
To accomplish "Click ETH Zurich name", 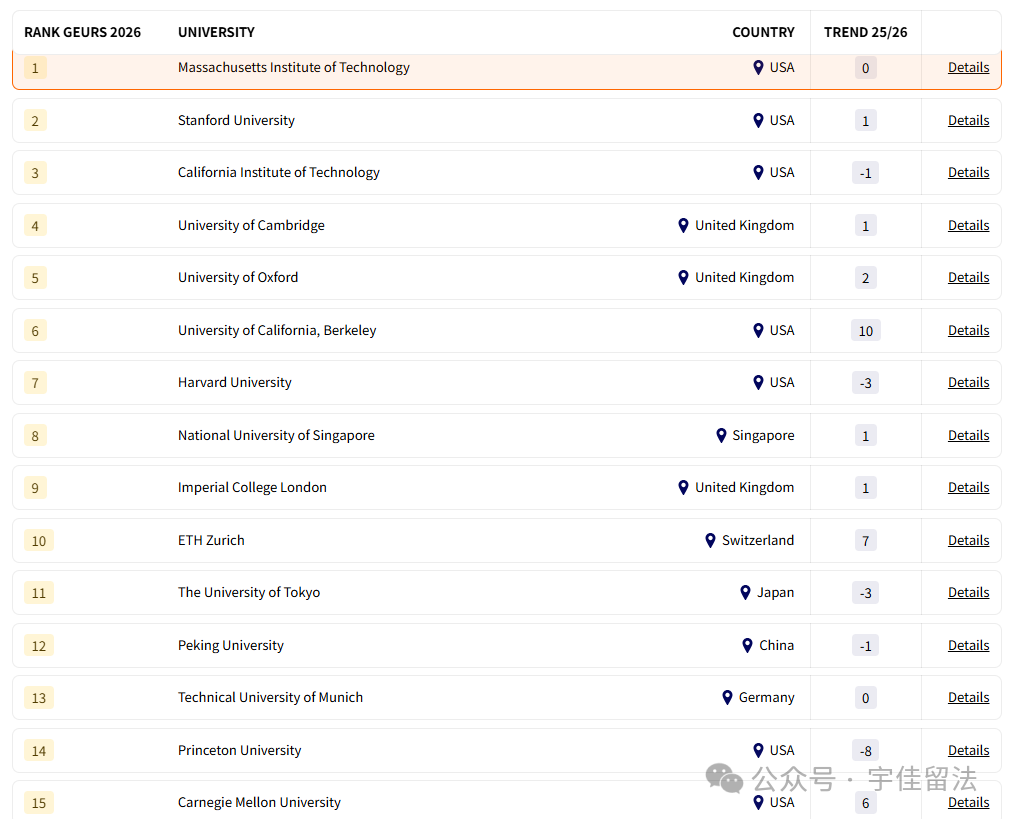I will 211,540.
